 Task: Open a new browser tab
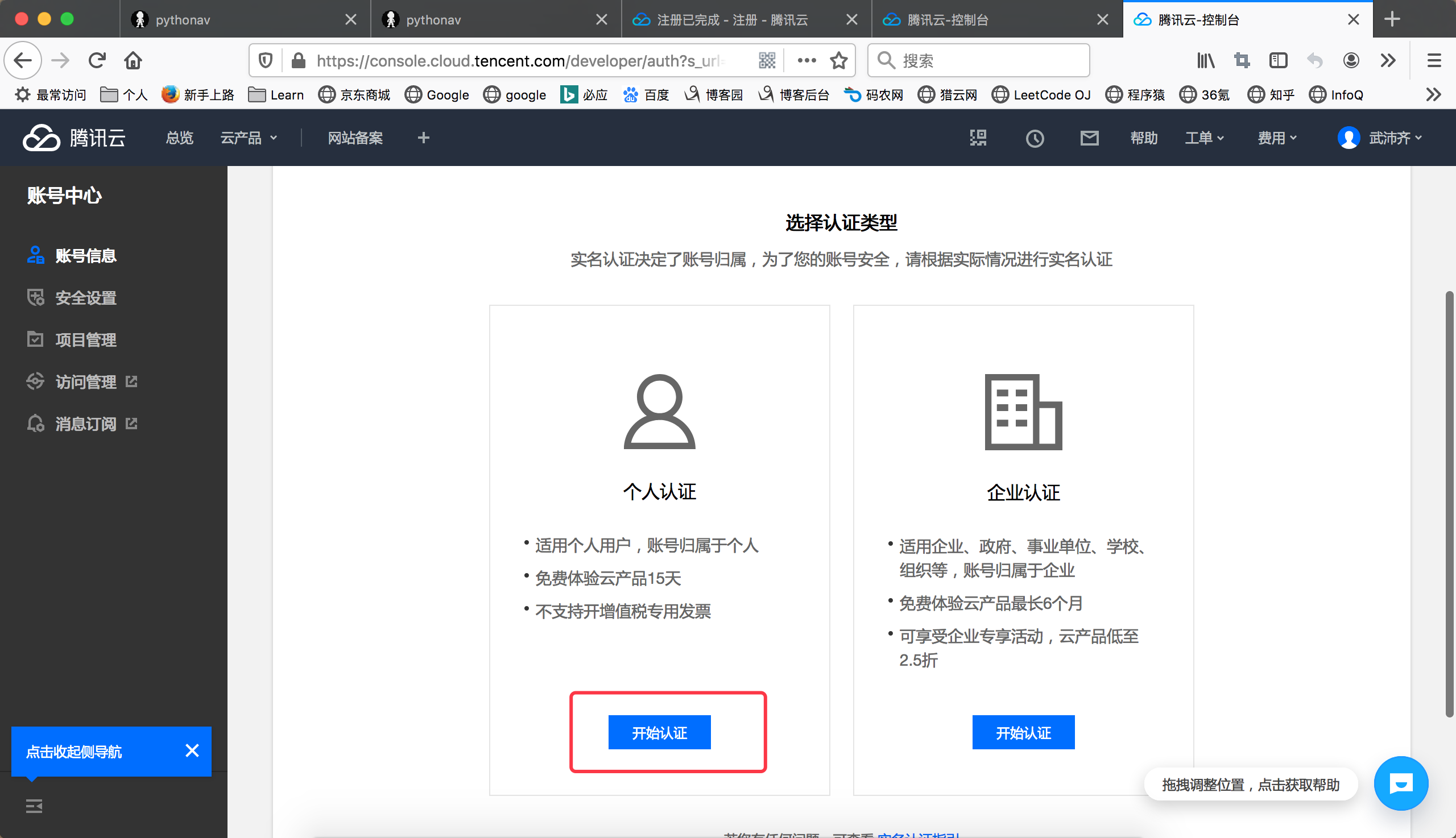1392,19
